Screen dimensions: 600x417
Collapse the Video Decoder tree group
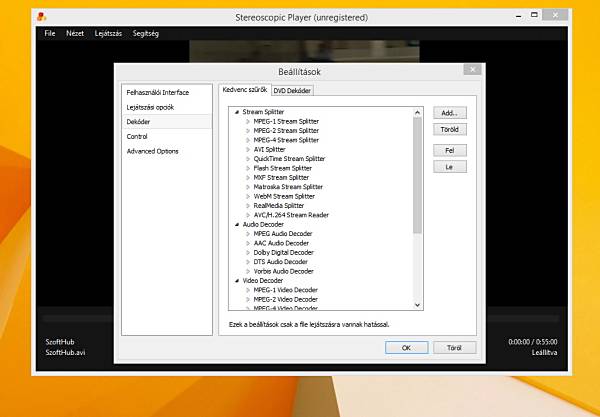[237, 281]
